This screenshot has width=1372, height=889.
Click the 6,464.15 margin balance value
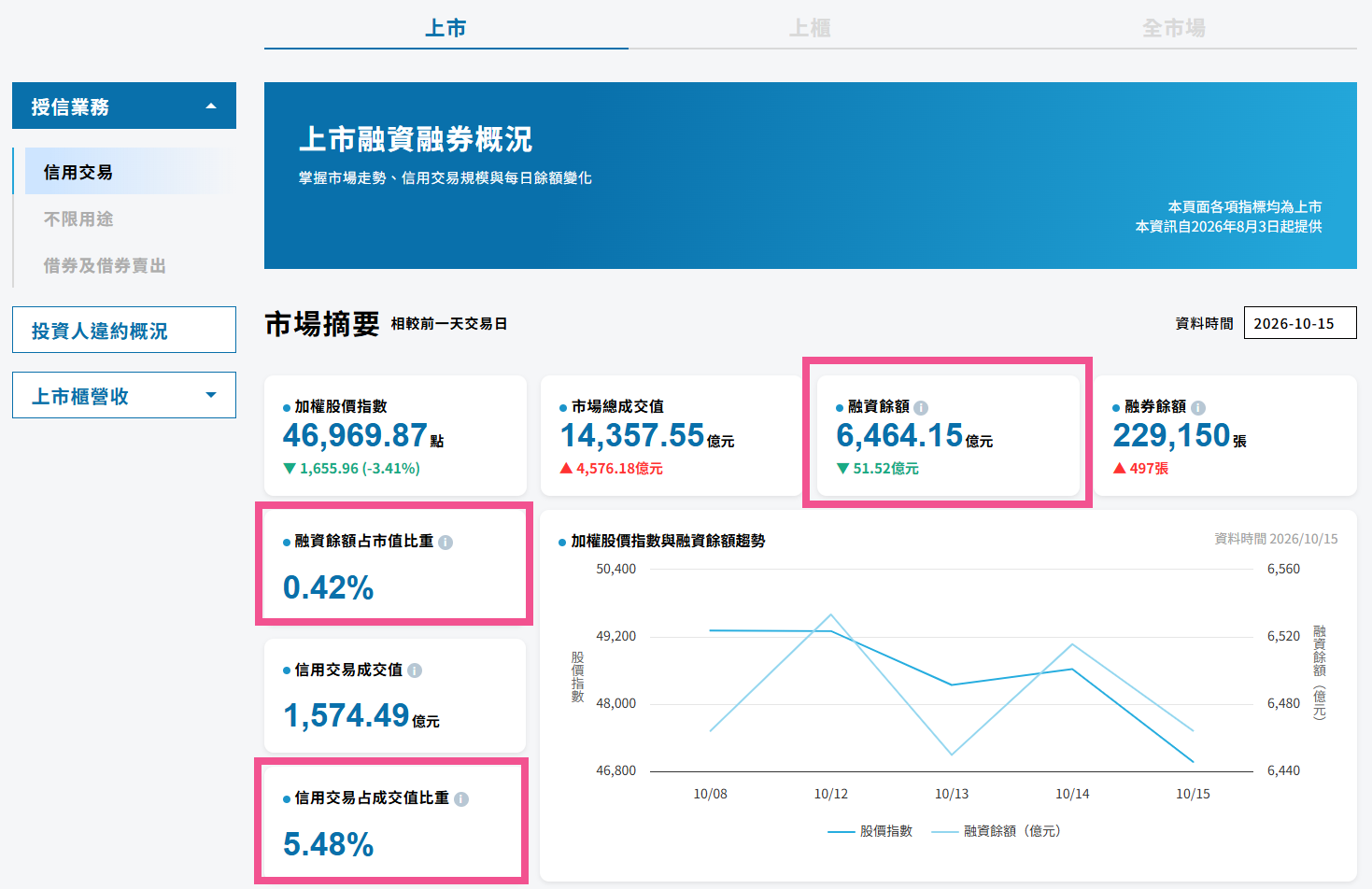click(x=899, y=435)
